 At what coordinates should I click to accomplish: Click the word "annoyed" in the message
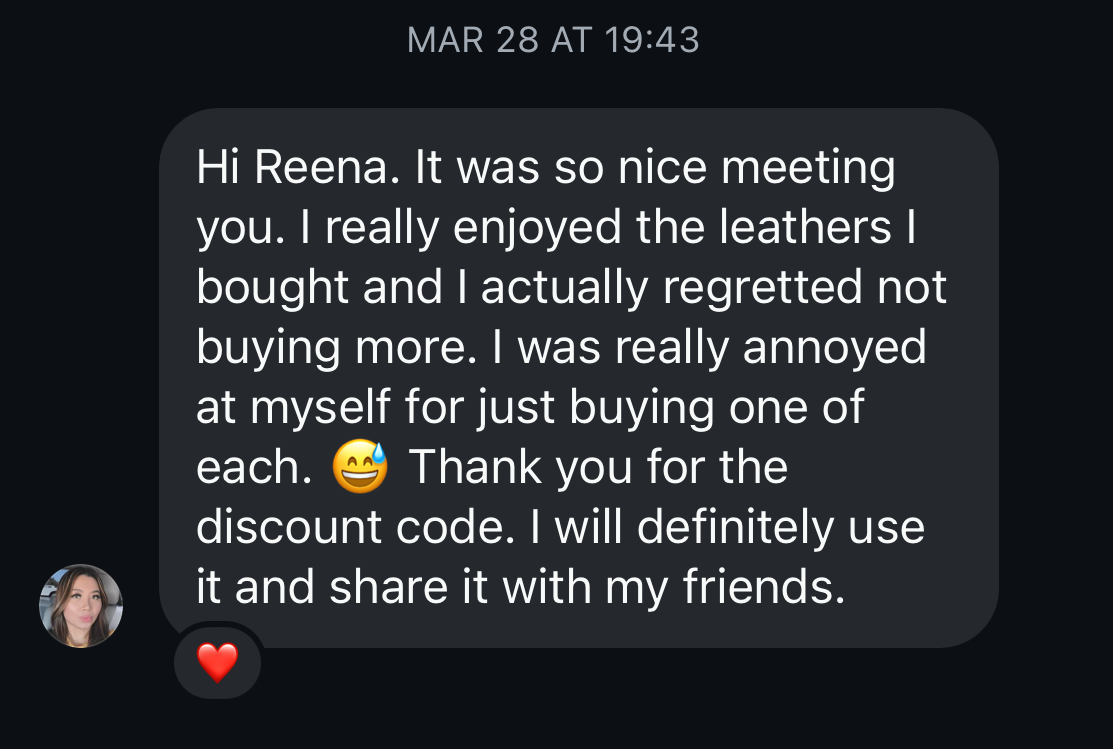[x=835, y=348]
